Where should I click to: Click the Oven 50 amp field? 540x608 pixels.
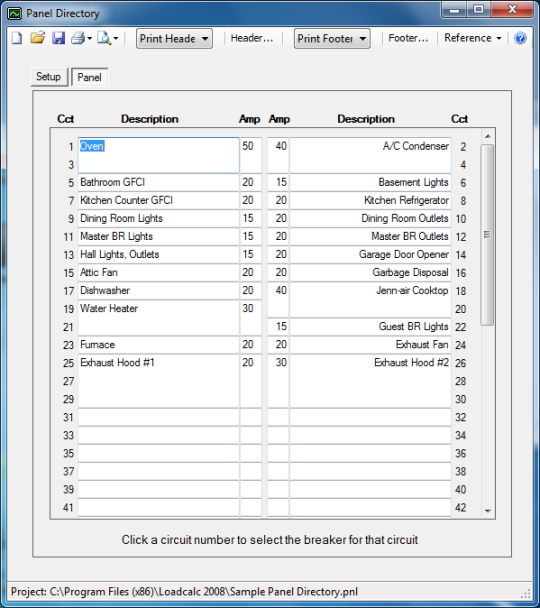pyautogui.click(x=250, y=155)
